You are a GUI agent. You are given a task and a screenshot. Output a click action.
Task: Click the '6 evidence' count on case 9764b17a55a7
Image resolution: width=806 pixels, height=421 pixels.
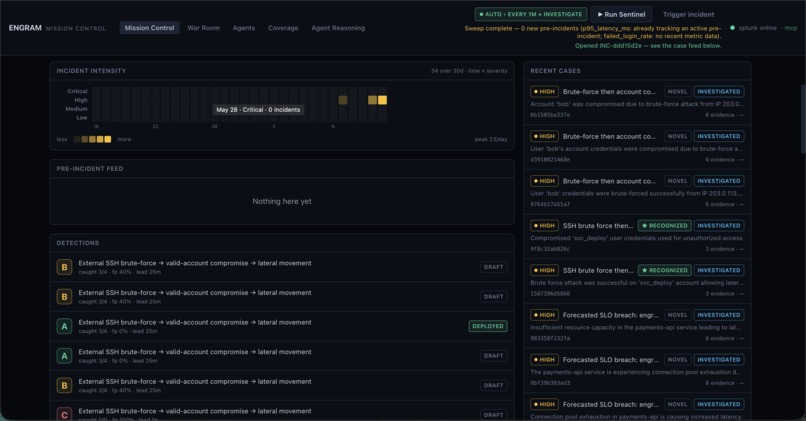[720, 205]
